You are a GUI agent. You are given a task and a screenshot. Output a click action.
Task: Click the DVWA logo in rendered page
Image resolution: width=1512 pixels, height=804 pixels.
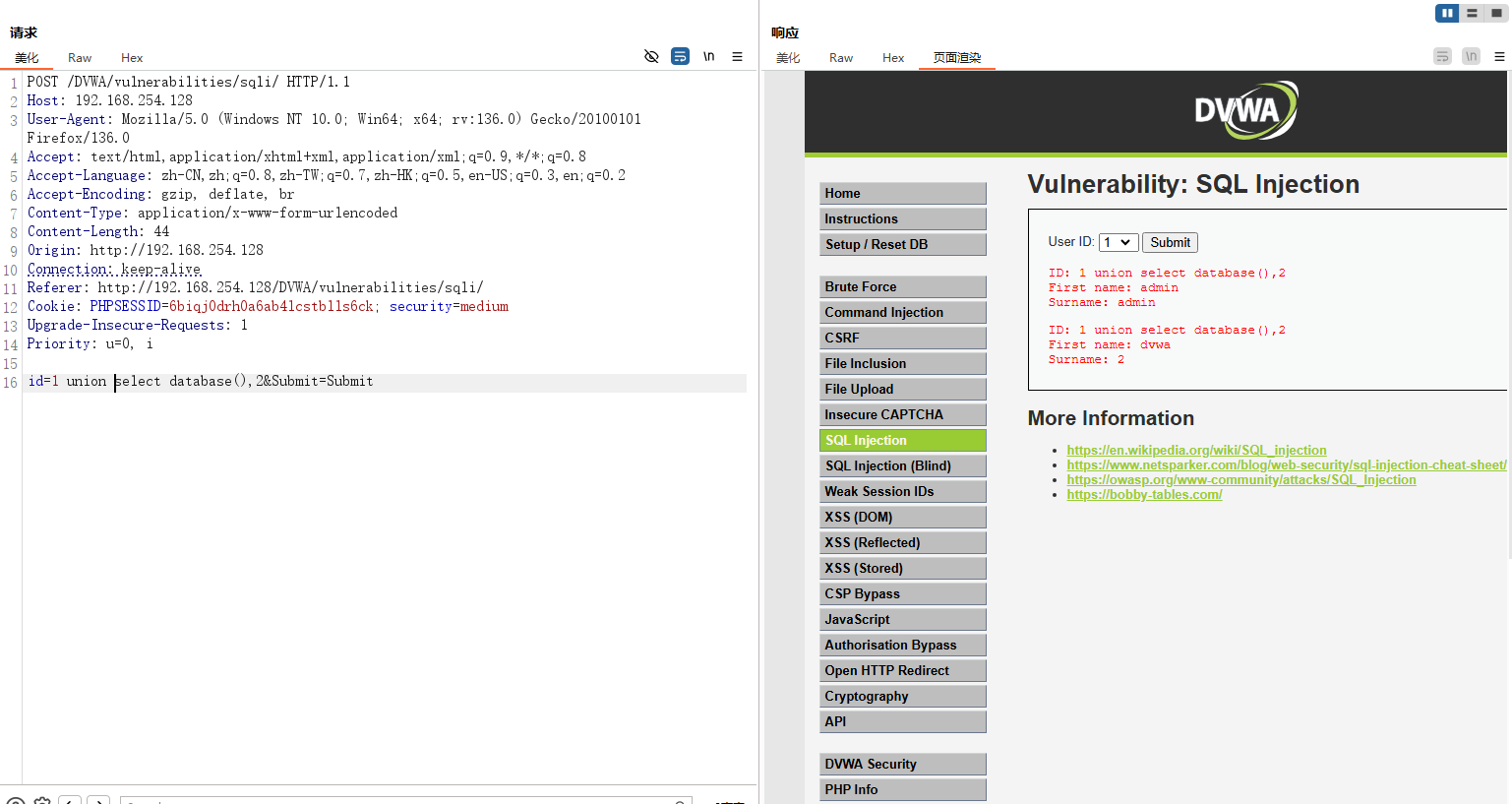coord(1245,110)
